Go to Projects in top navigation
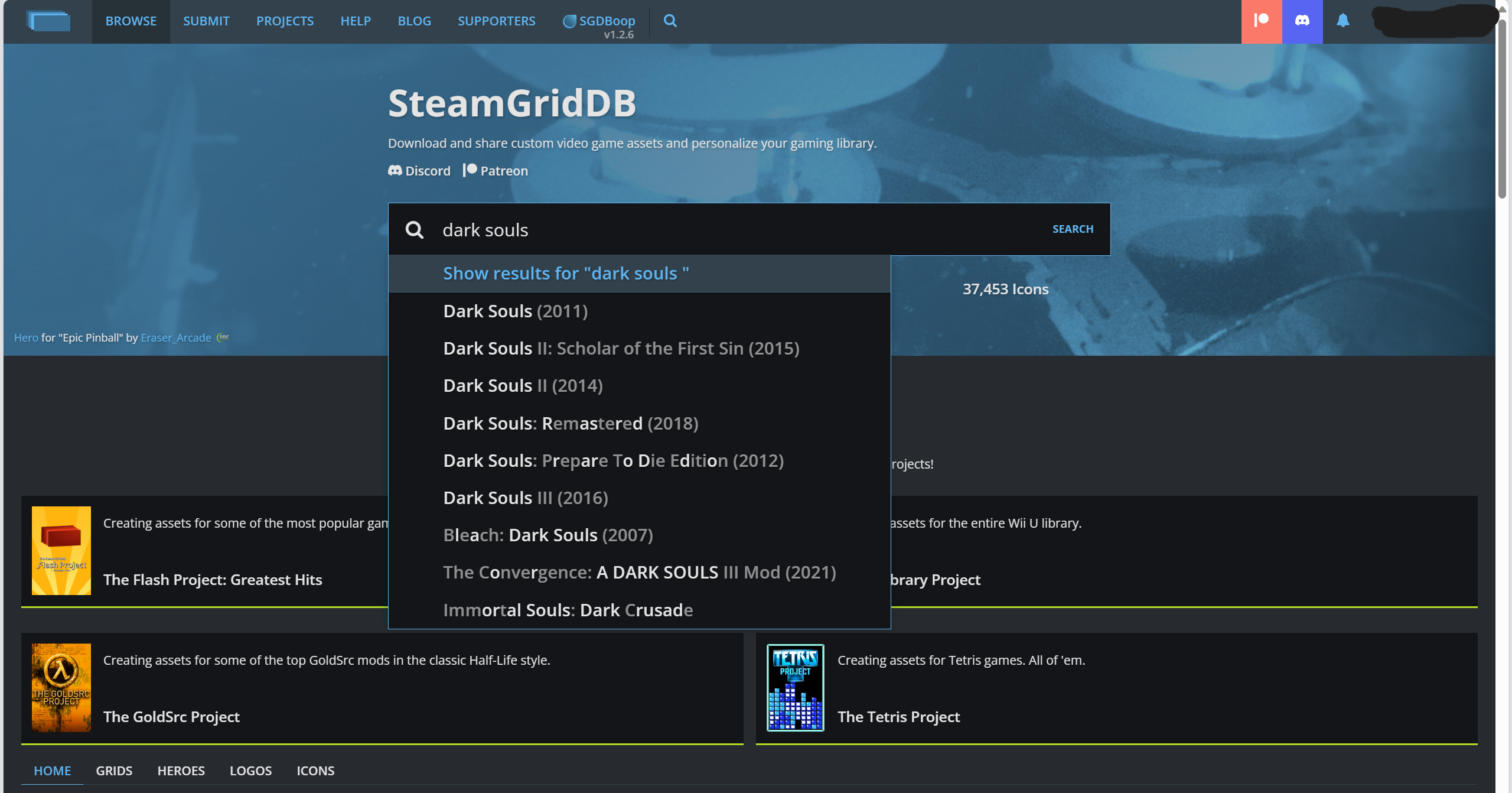 click(x=285, y=21)
